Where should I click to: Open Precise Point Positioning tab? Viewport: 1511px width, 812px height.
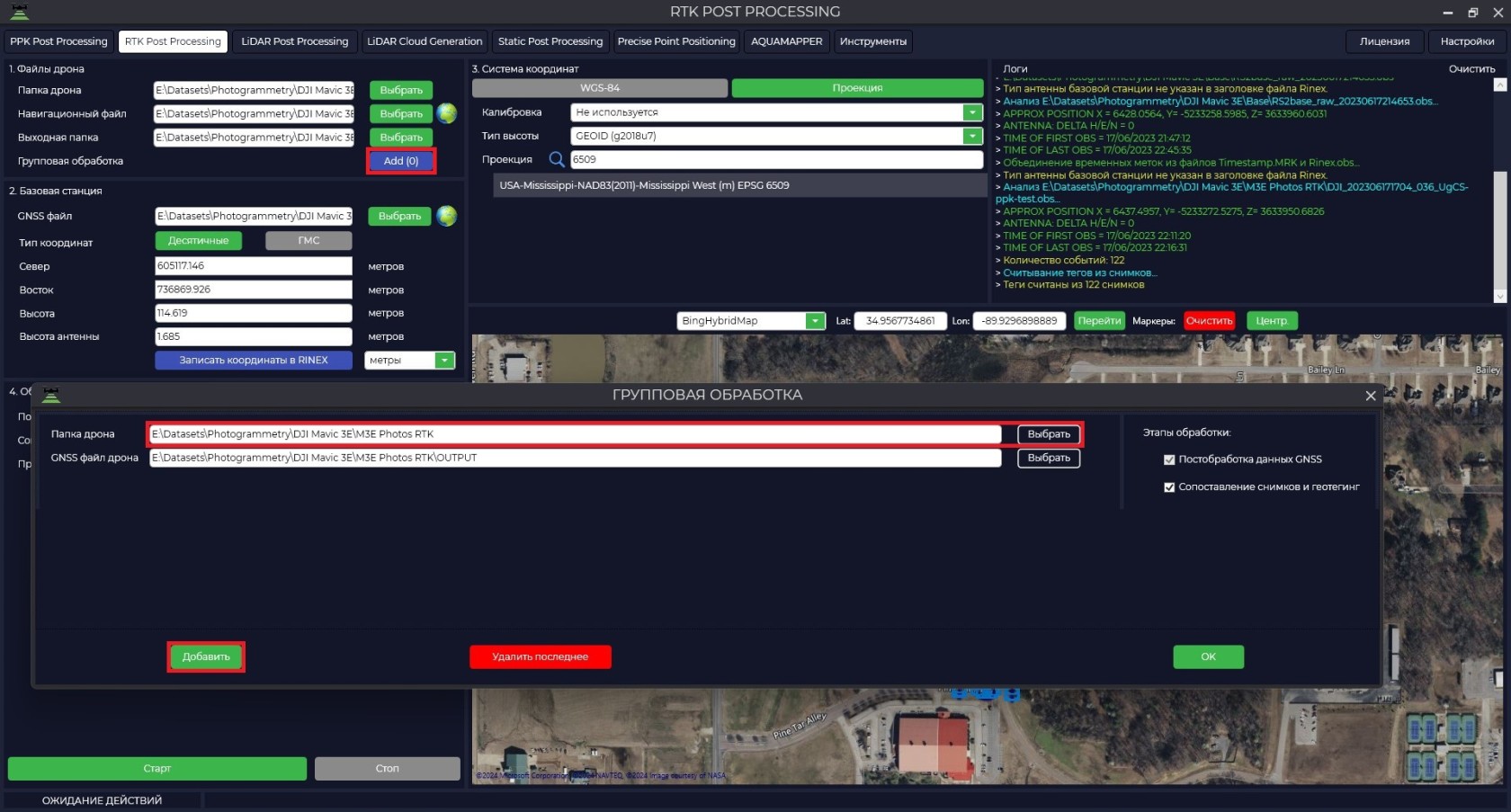[676, 41]
